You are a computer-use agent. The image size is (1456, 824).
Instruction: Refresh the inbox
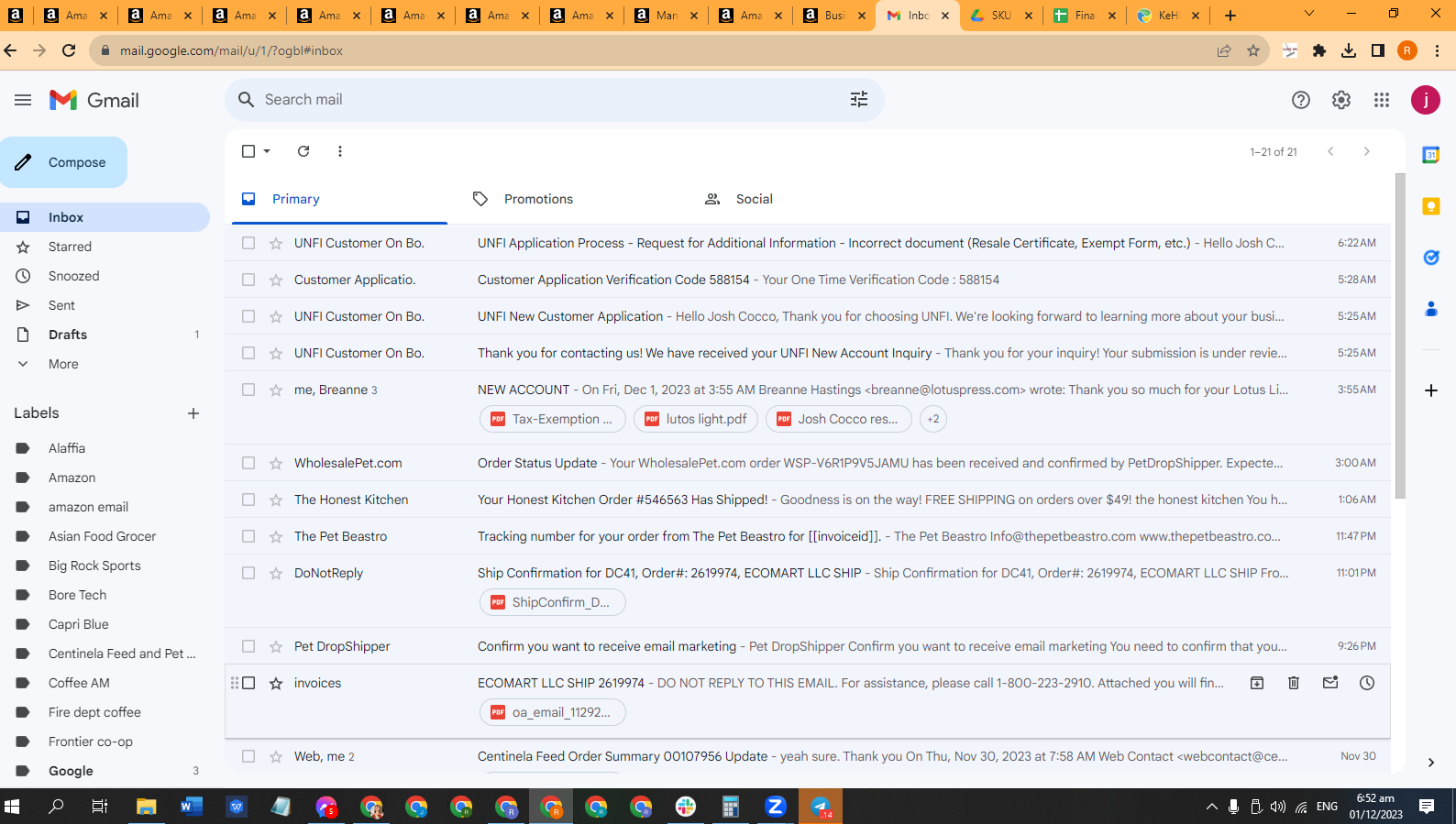coord(303,151)
